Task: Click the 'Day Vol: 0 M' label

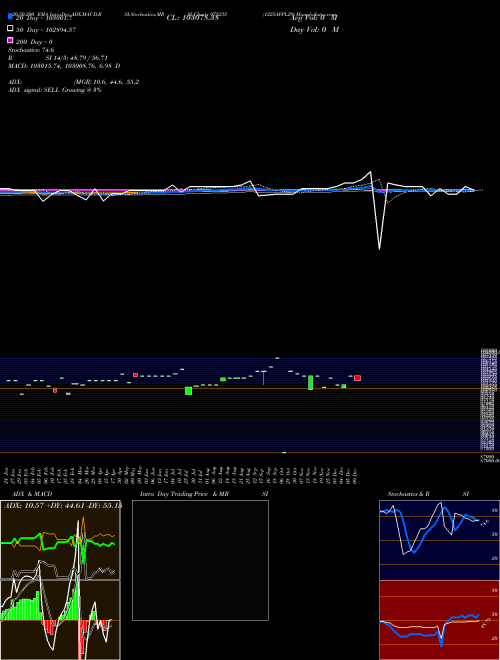Action: [x=314, y=30]
